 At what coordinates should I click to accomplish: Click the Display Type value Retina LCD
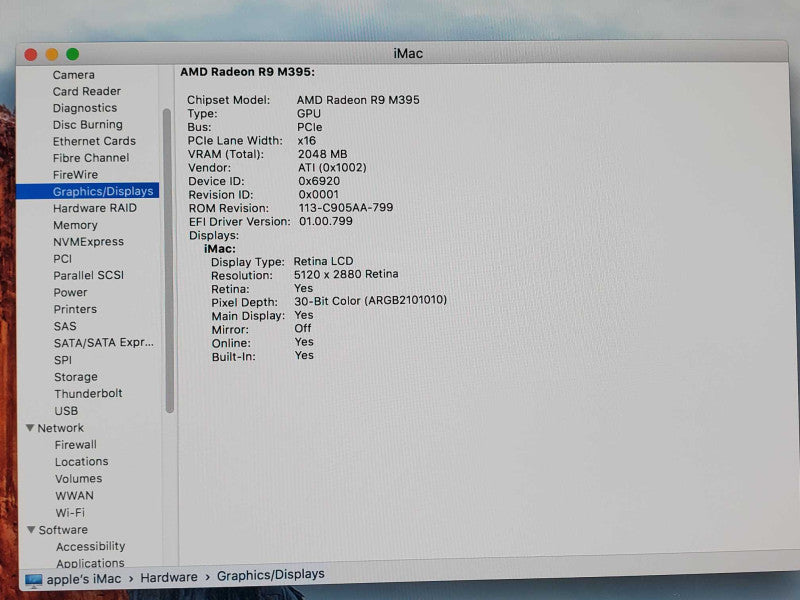pyautogui.click(x=323, y=261)
